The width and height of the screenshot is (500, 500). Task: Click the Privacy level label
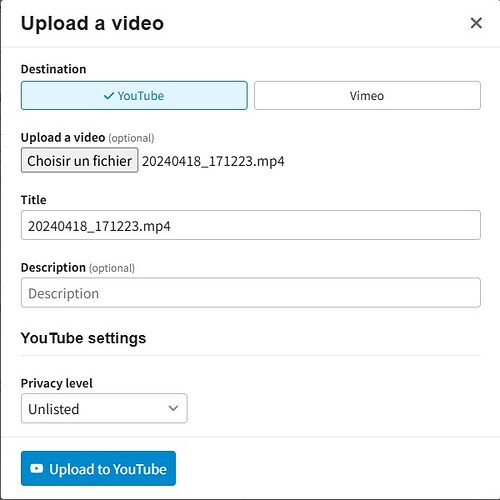tap(57, 383)
